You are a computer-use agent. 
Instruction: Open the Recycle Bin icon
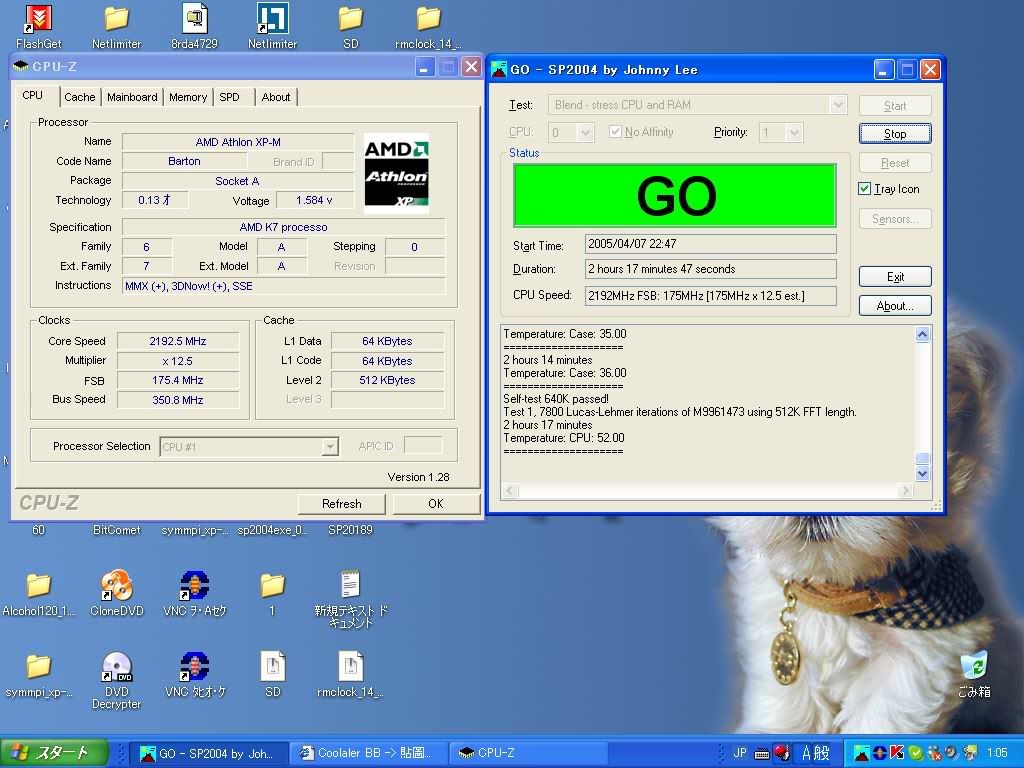coord(973,666)
